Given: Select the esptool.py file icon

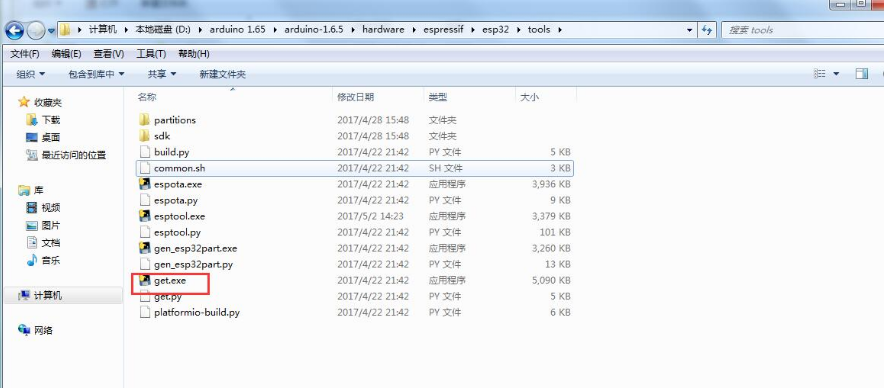Looking at the screenshot, I should coord(145,232).
